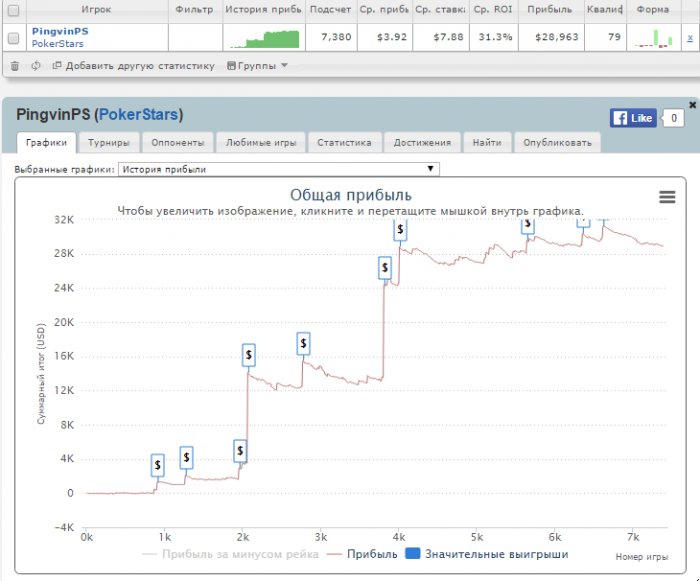Switch to the Найти tab
This screenshot has height=581, width=700.
click(x=487, y=143)
